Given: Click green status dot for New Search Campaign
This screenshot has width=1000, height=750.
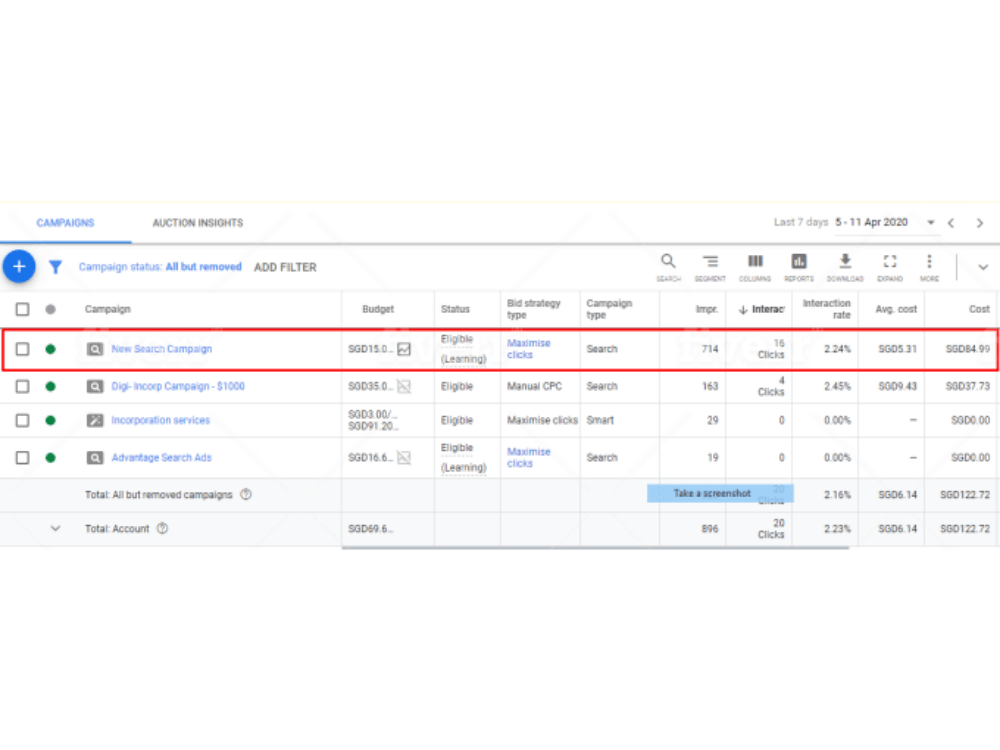Looking at the screenshot, I should pos(50,349).
